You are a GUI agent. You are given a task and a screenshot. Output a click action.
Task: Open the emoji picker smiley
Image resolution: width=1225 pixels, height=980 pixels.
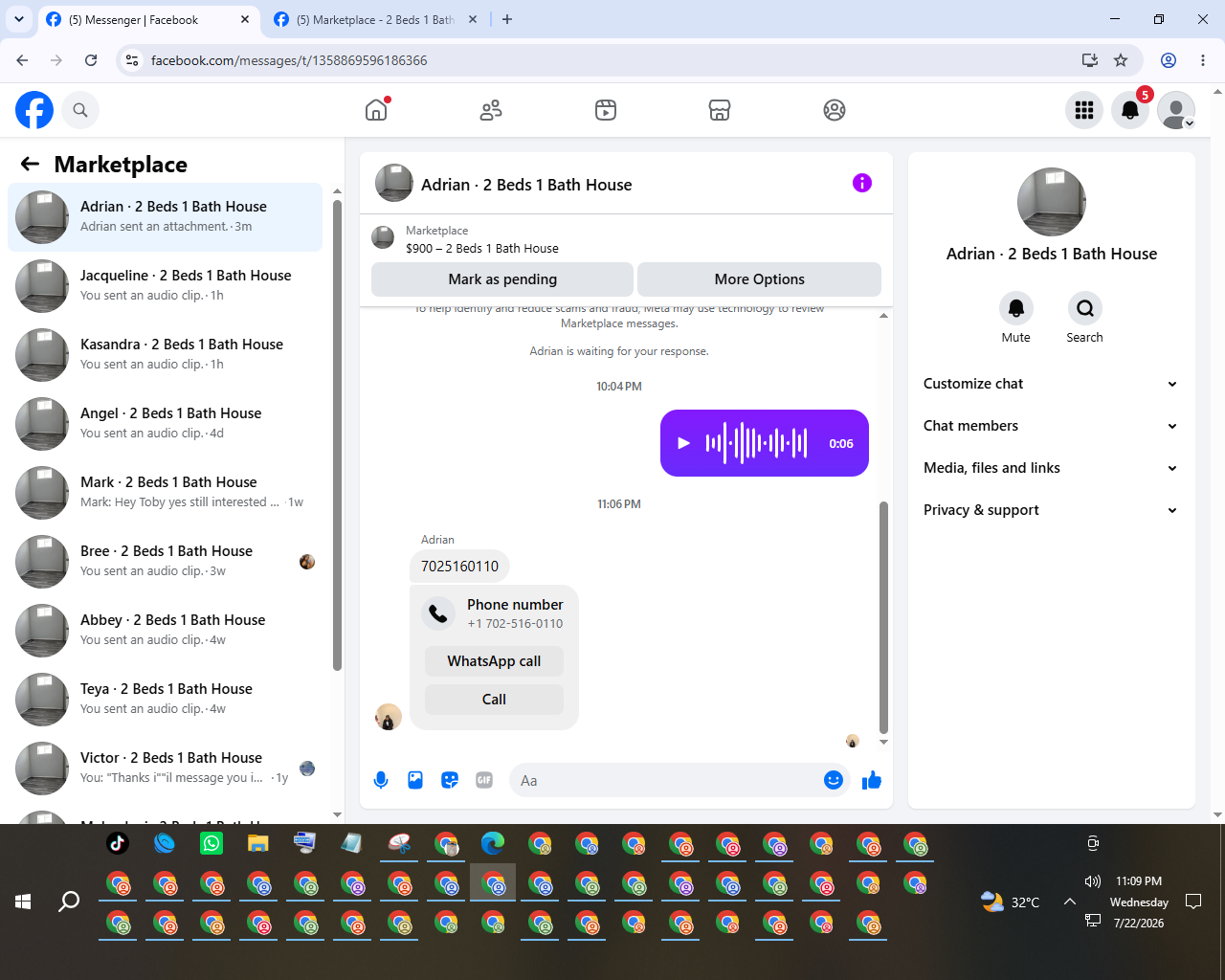(x=834, y=780)
